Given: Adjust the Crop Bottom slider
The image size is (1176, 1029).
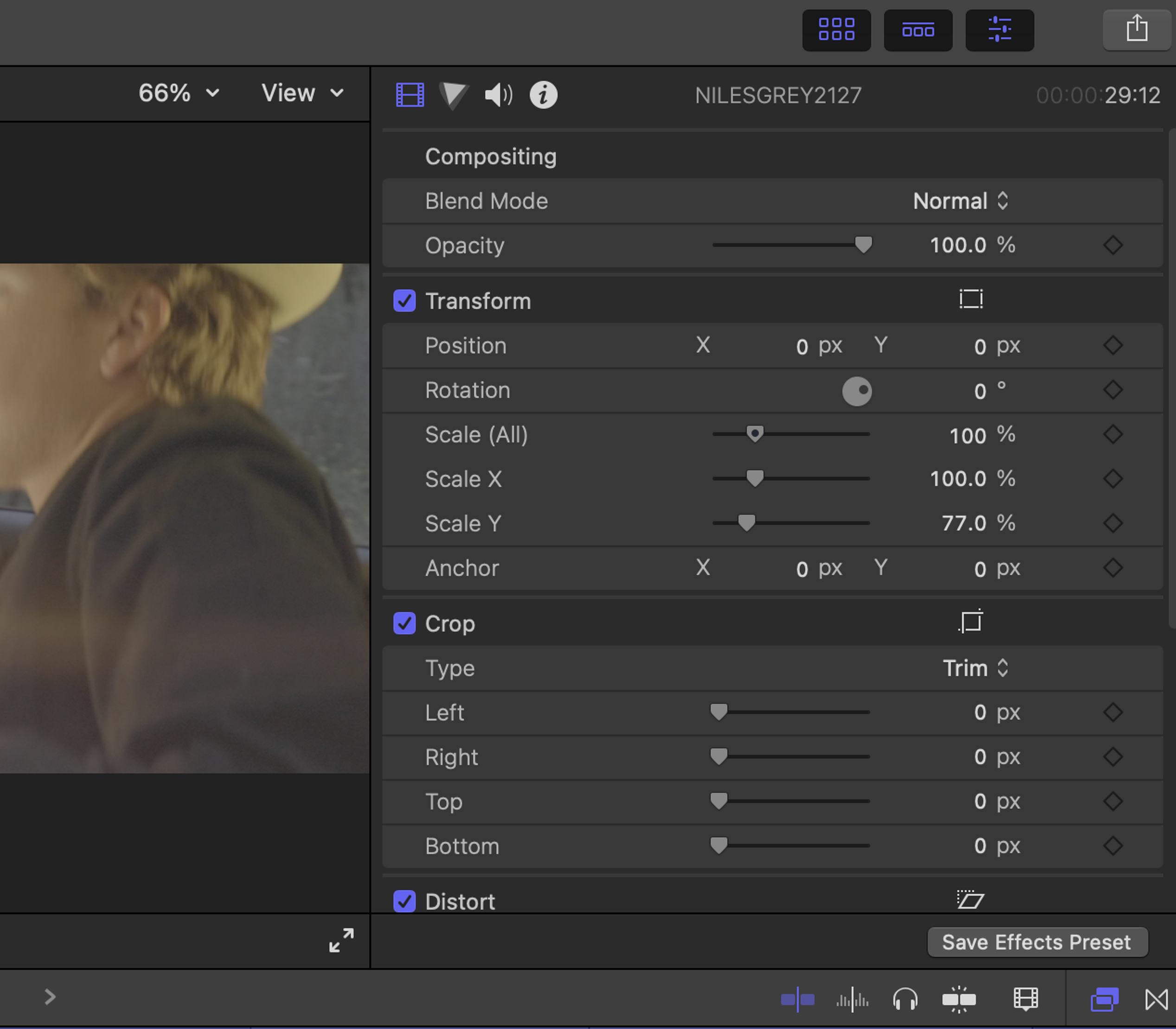Looking at the screenshot, I should (x=719, y=845).
